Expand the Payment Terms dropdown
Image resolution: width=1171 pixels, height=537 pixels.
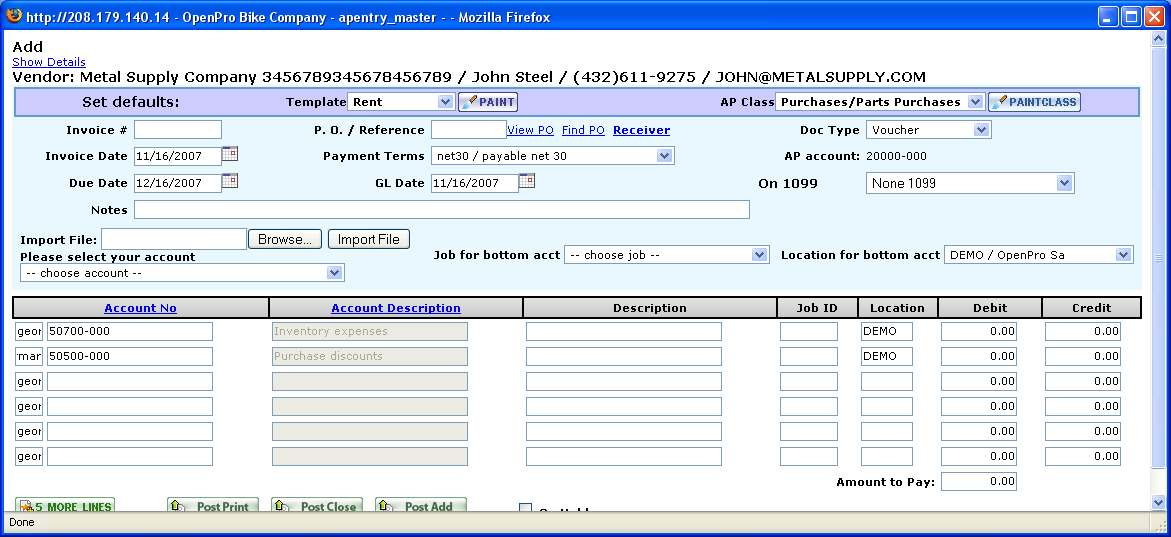[664, 156]
